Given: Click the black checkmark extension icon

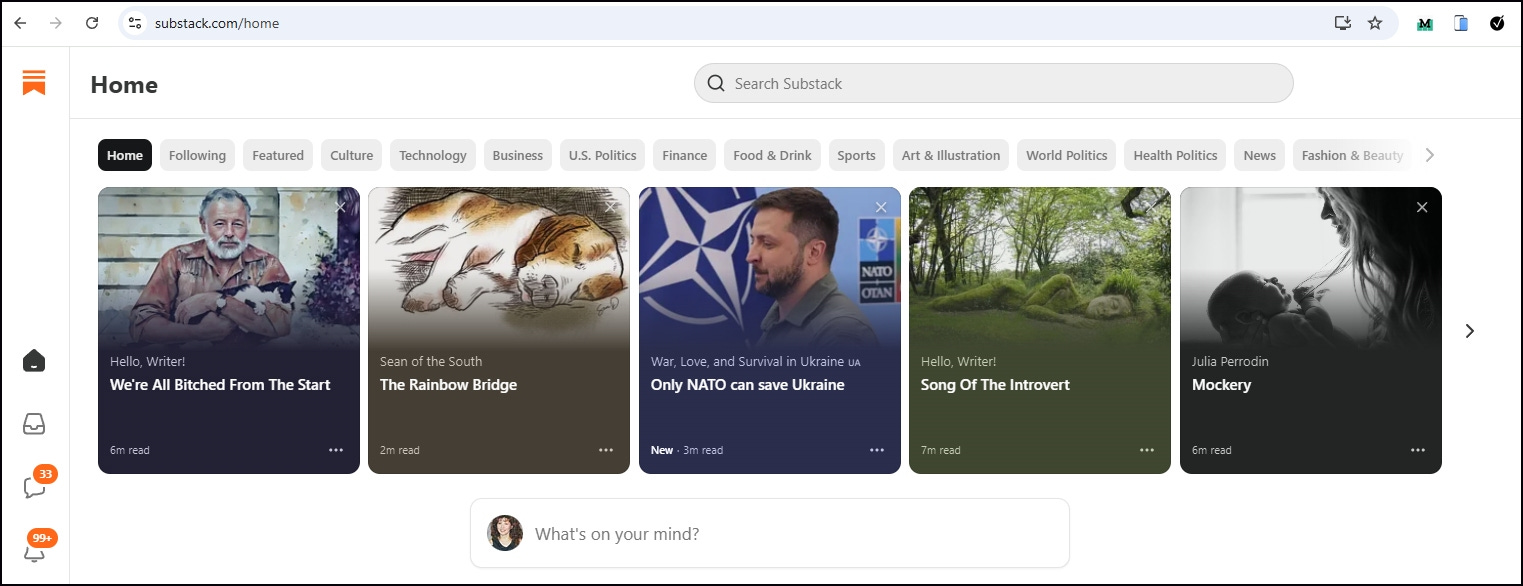Looking at the screenshot, I should click(1497, 23).
